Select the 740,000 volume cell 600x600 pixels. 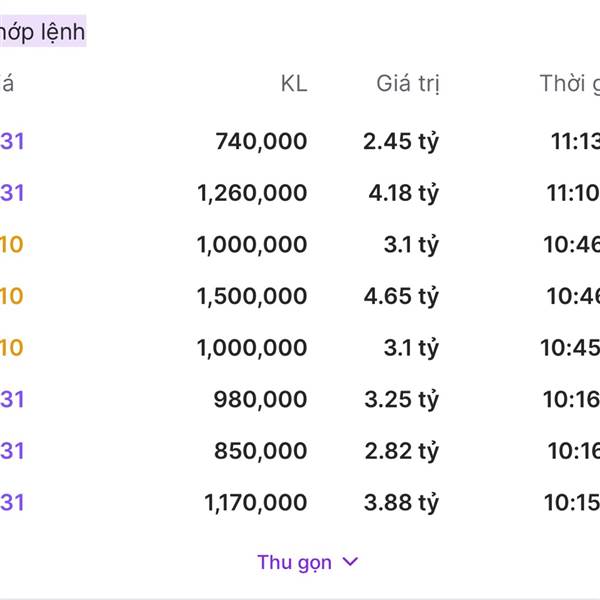pyautogui.click(x=261, y=142)
